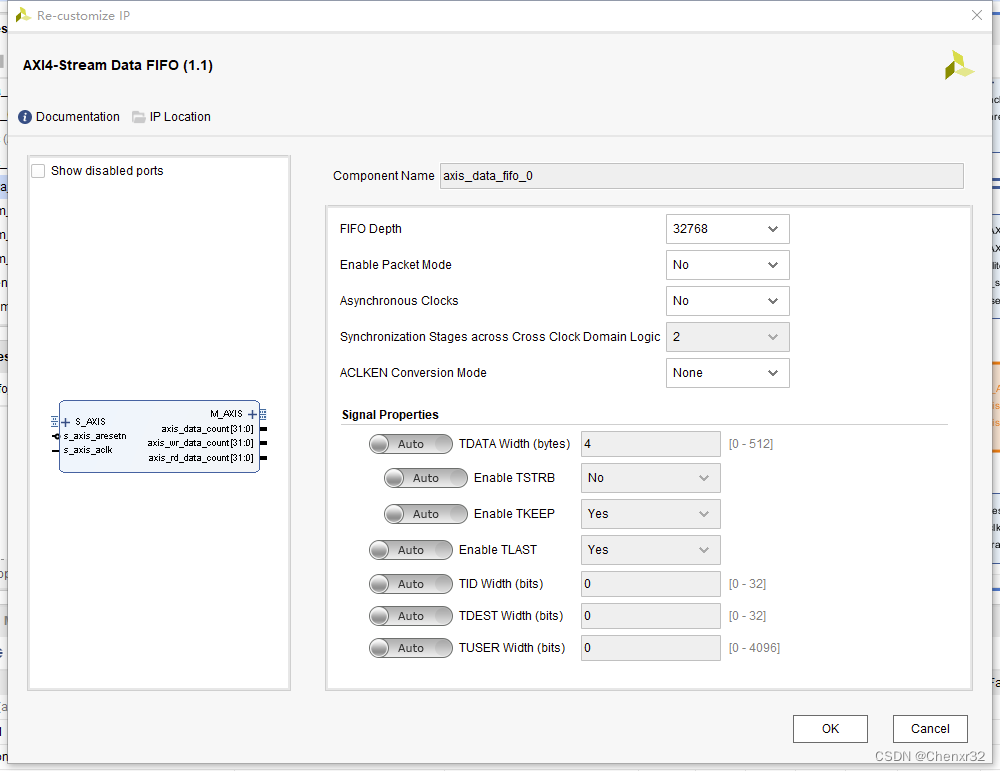1000x771 pixels.
Task: Toggle Auto switch for TUSER Width
Action: tap(411, 648)
